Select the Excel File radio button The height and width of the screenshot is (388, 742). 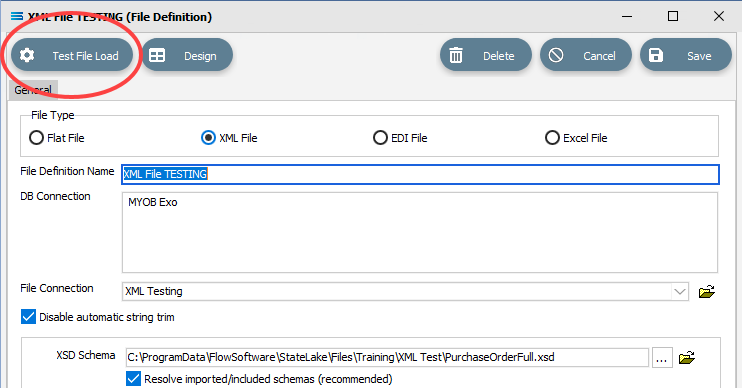click(552, 138)
